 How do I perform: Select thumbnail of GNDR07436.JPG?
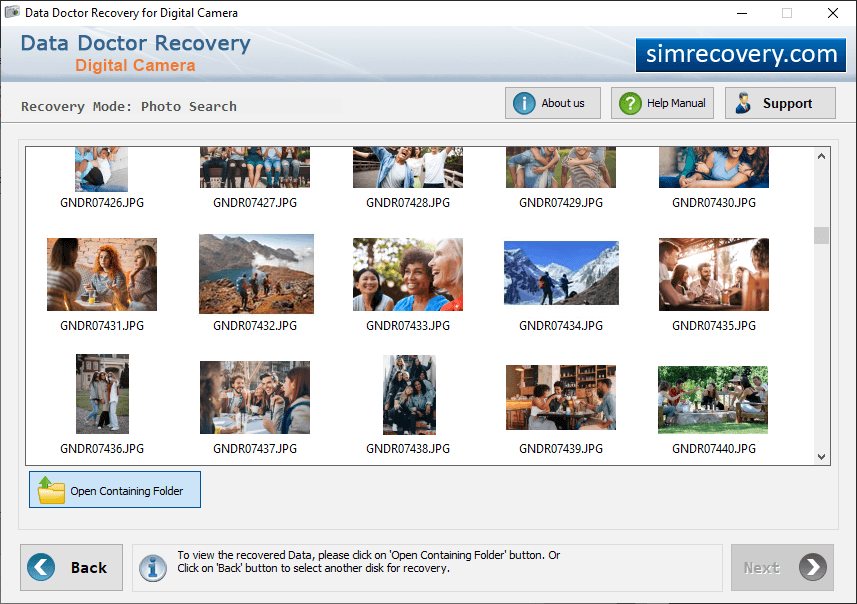[x=102, y=394]
